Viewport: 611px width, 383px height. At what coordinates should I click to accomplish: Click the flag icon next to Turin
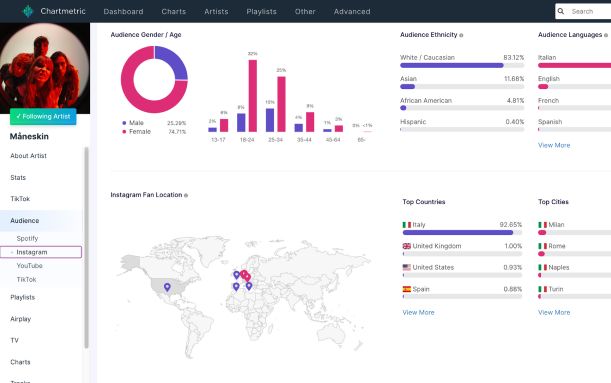point(542,289)
